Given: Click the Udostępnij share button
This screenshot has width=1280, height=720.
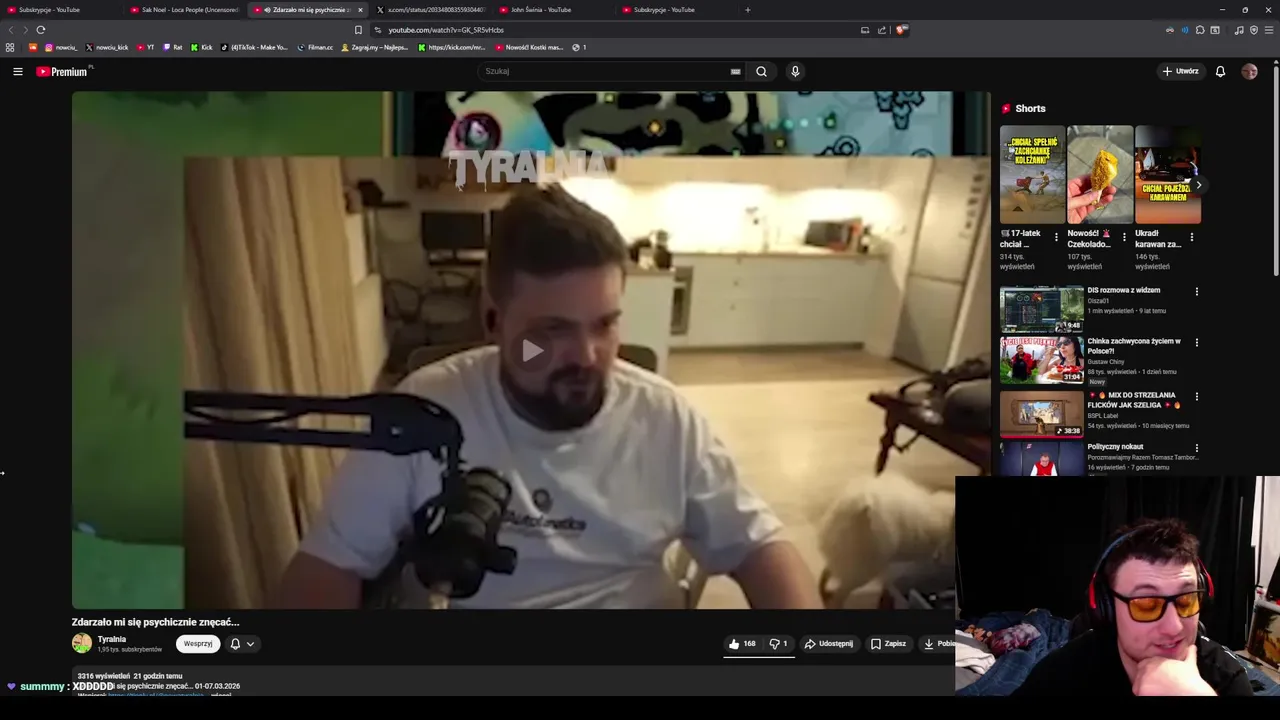Looking at the screenshot, I should [829, 644].
